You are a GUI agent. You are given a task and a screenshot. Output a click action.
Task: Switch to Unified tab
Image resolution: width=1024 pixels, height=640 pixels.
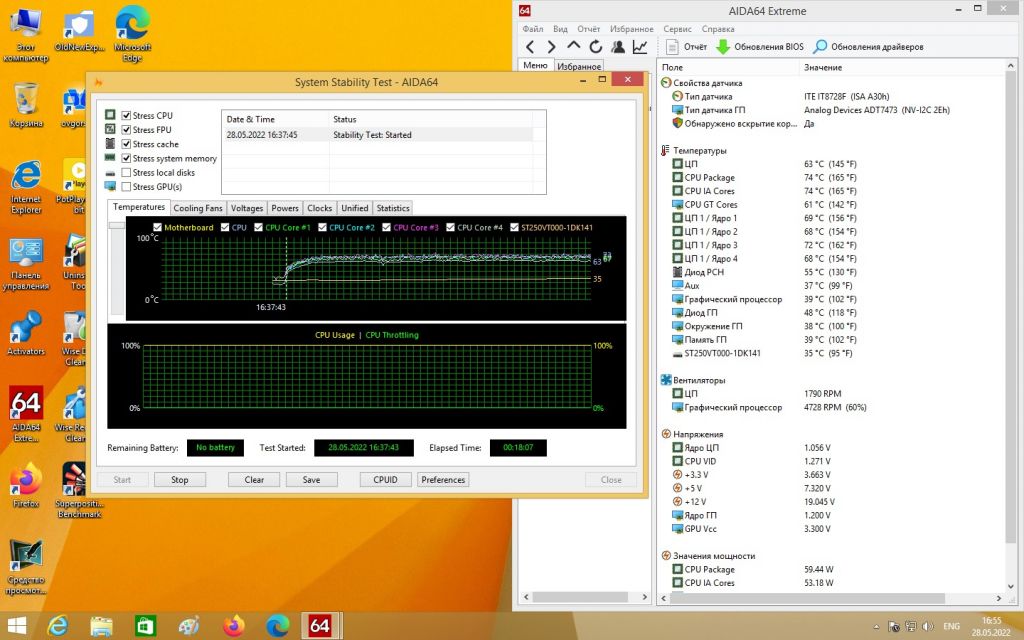point(355,208)
